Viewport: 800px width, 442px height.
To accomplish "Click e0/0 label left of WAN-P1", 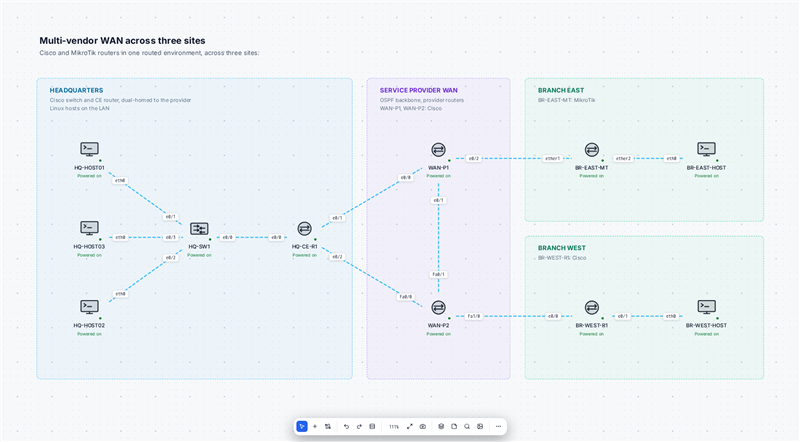I will click(x=406, y=178).
